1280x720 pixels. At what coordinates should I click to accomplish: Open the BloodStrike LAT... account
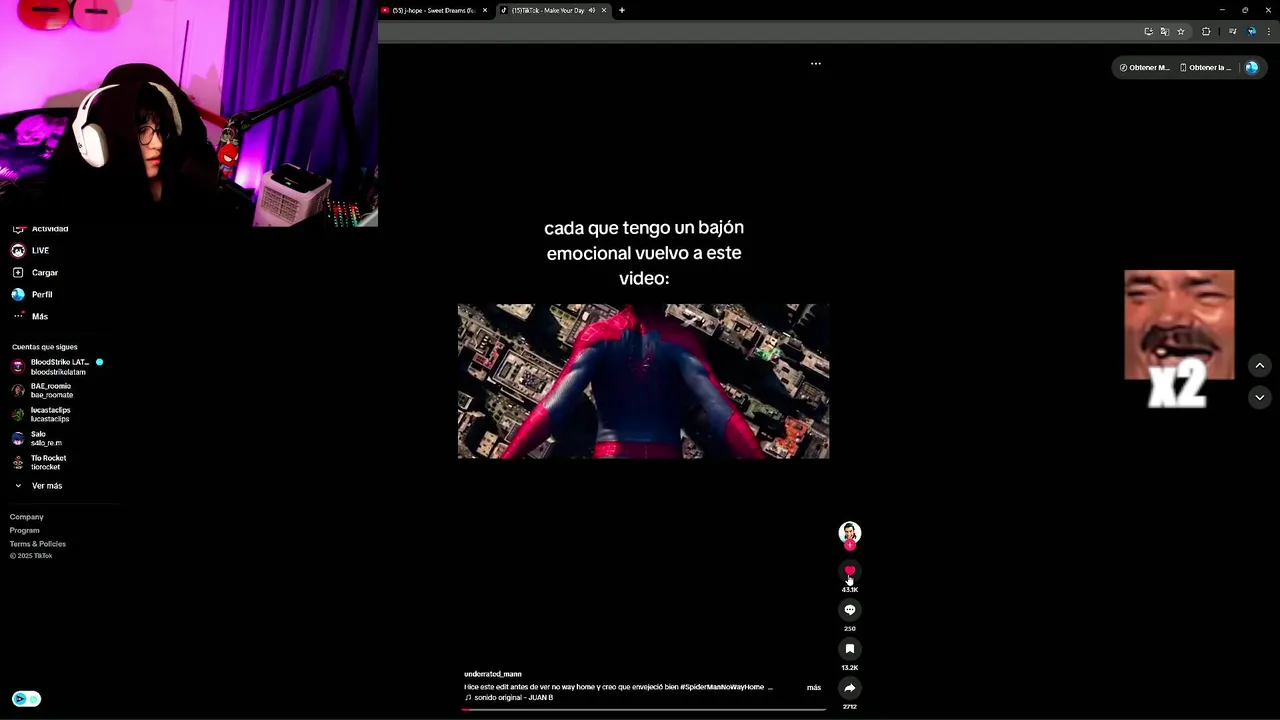click(57, 366)
